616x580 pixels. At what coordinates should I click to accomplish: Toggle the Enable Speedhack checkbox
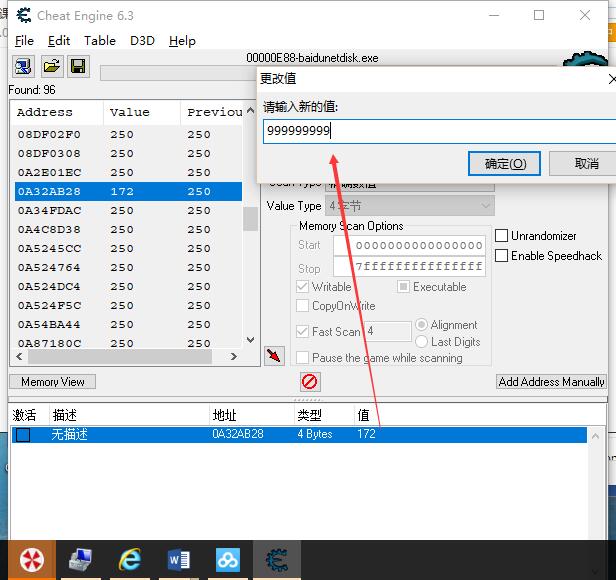pos(502,256)
